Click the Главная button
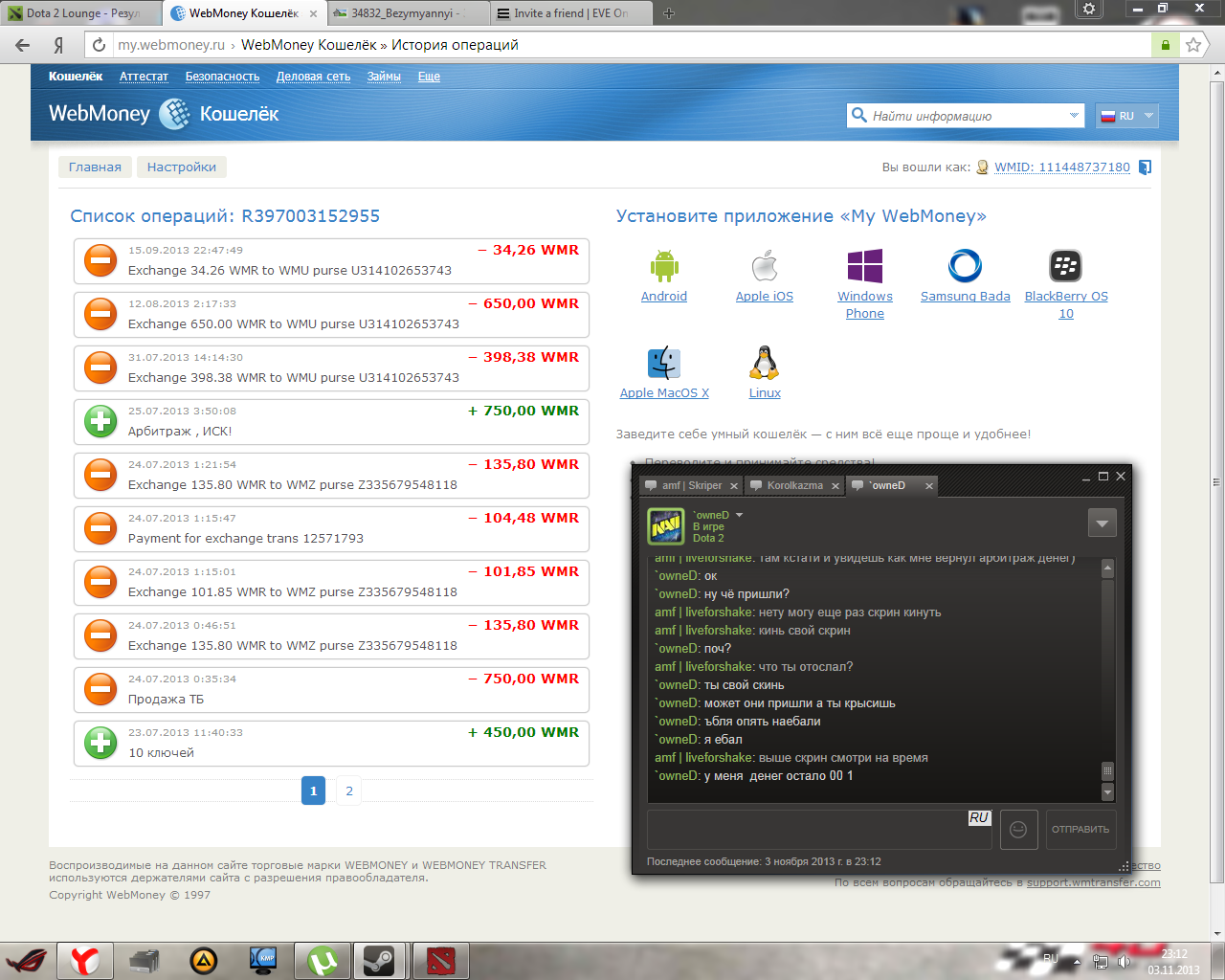 (x=95, y=167)
